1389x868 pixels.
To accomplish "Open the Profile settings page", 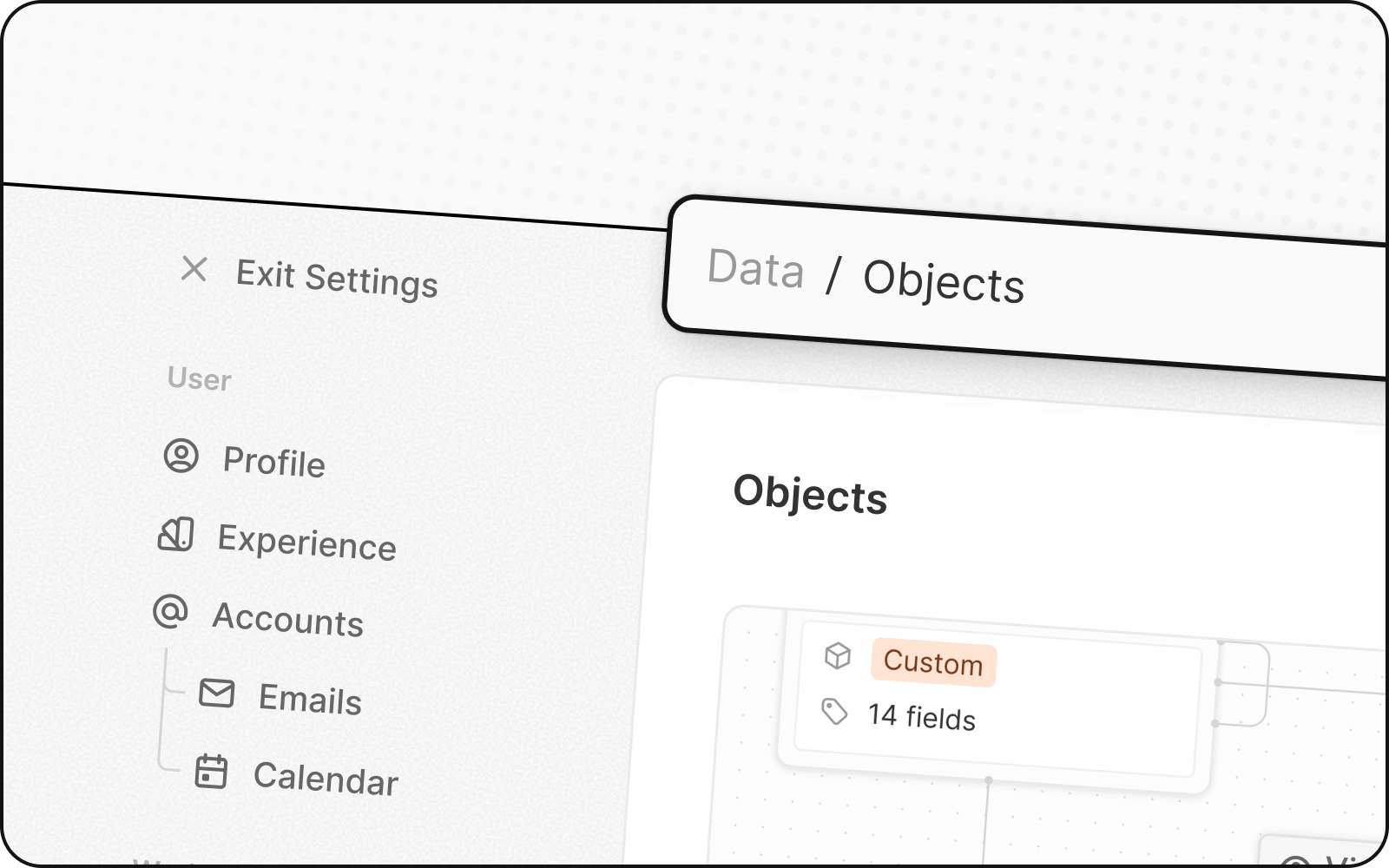I will (273, 462).
